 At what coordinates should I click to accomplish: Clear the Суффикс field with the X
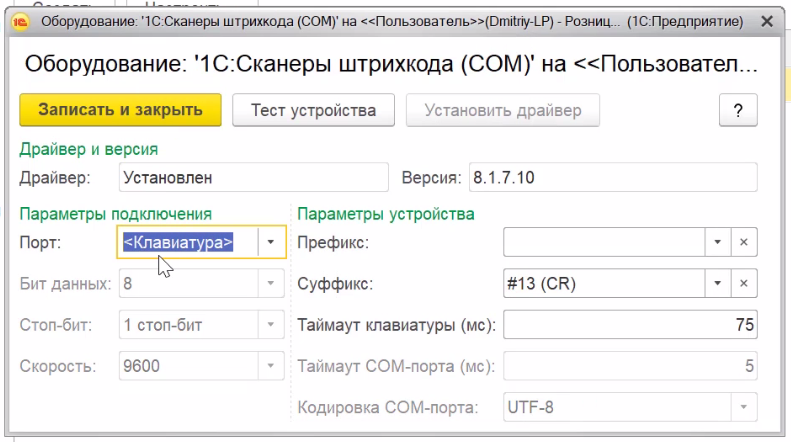point(744,283)
